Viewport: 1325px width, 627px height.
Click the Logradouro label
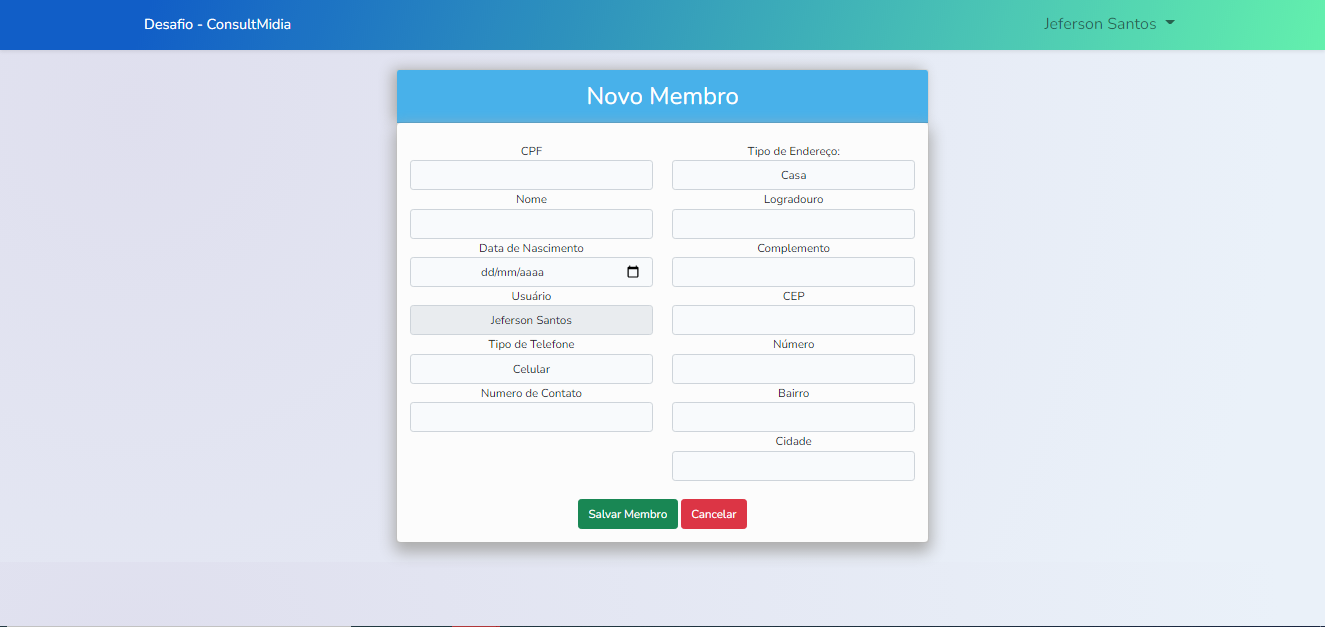tap(793, 199)
